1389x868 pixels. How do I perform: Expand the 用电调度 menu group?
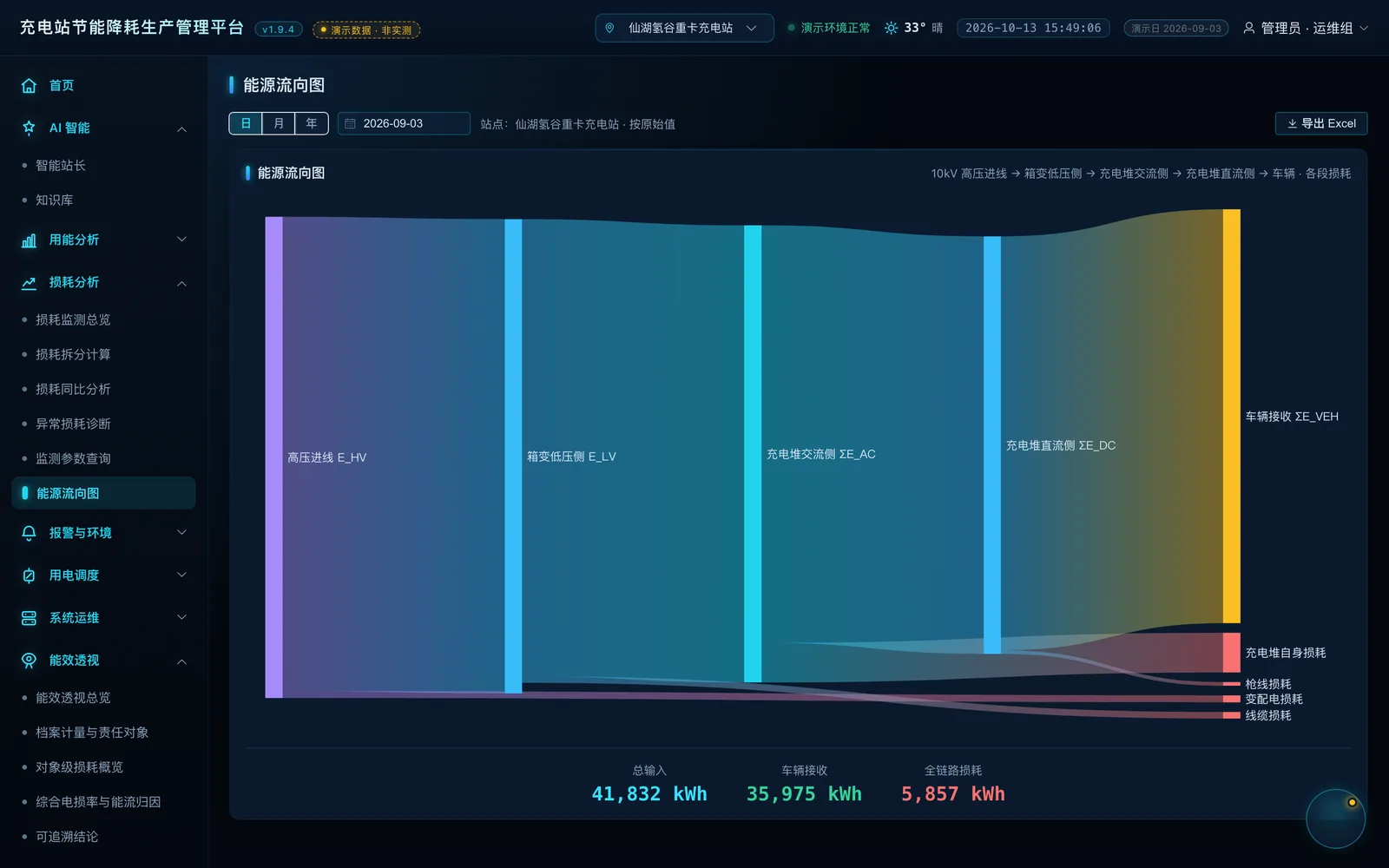coord(181,575)
